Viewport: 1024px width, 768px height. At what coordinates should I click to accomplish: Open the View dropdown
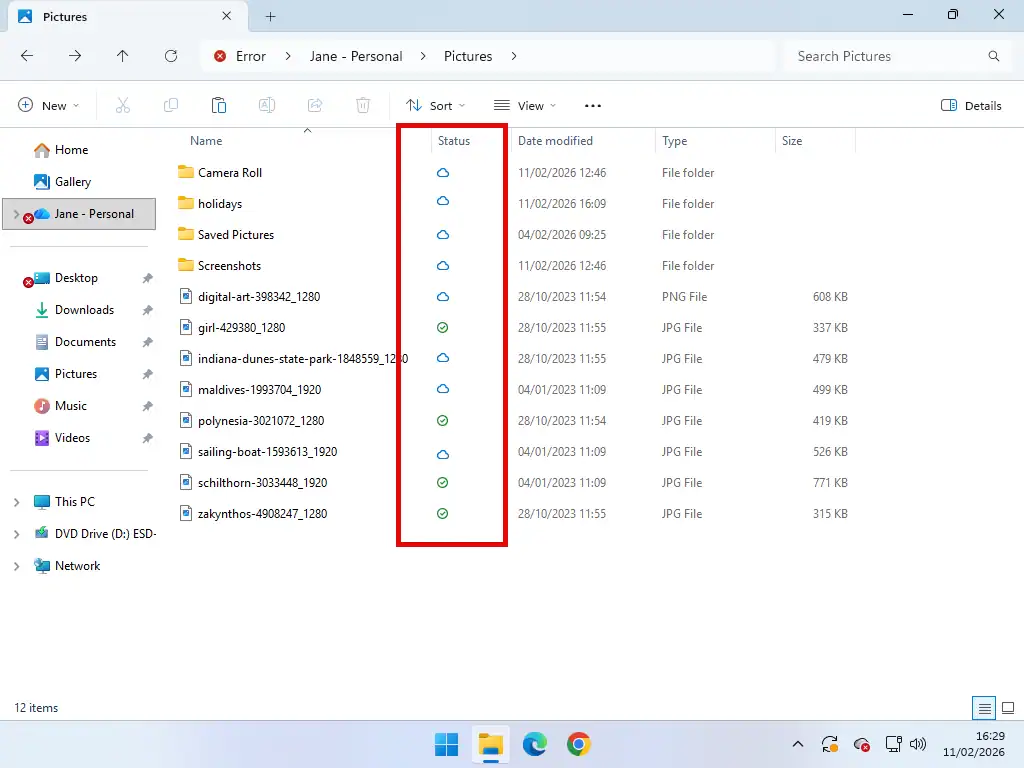(525, 105)
